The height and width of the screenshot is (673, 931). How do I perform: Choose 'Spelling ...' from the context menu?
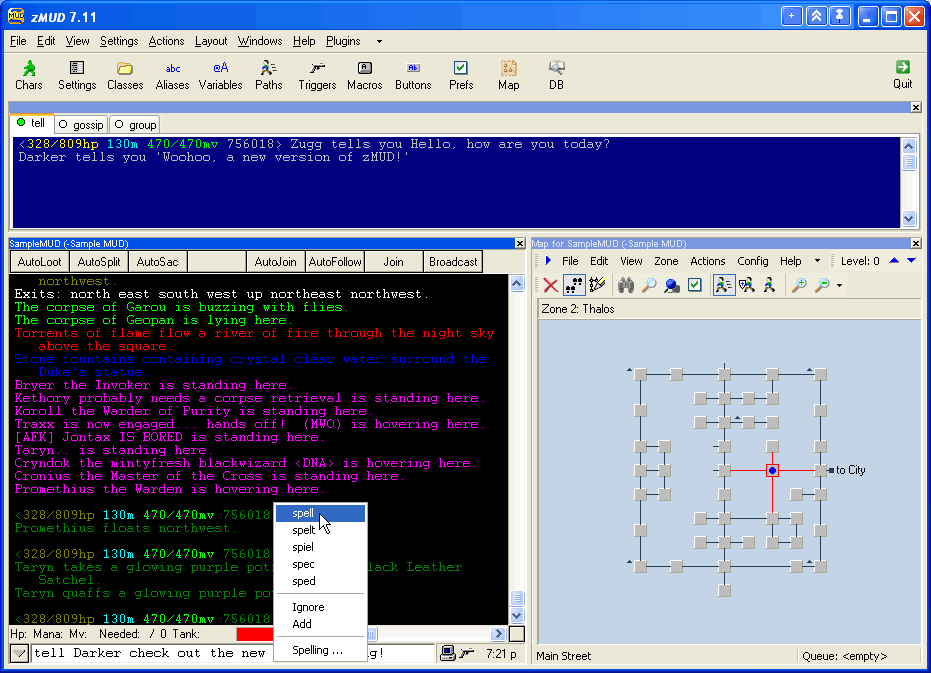(317, 650)
